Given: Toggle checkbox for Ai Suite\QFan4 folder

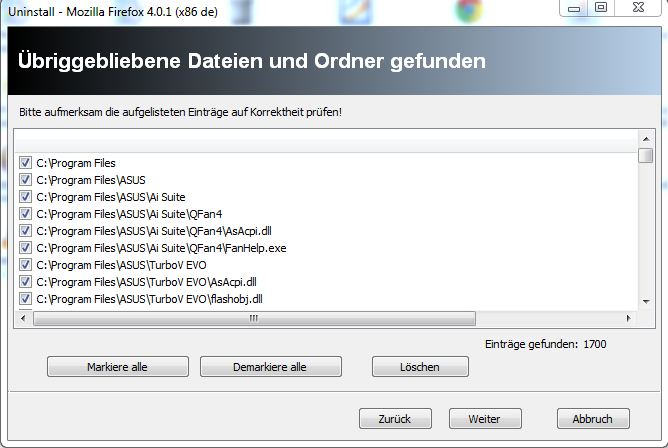Looking at the screenshot, I should pyautogui.click(x=25, y=214).
